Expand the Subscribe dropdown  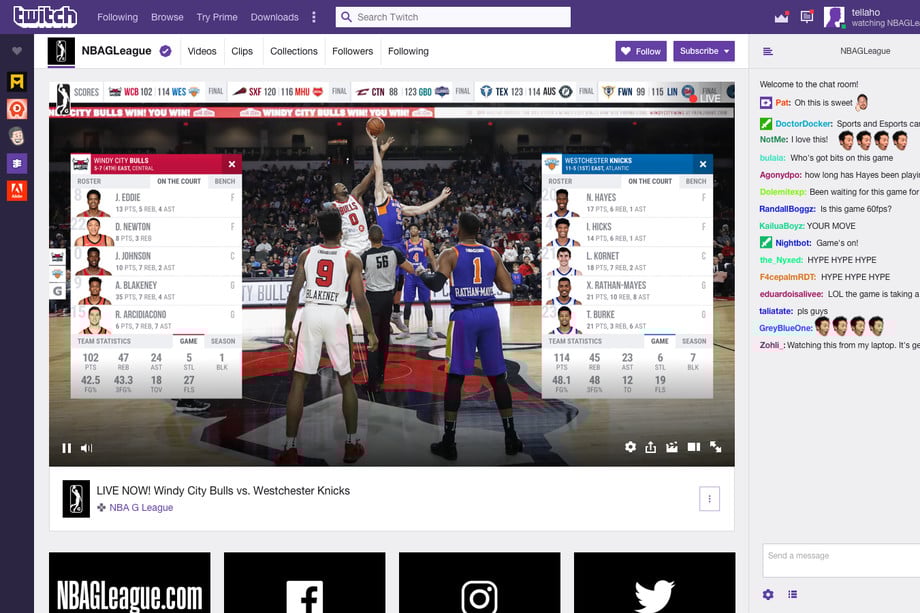coord(726,51)
